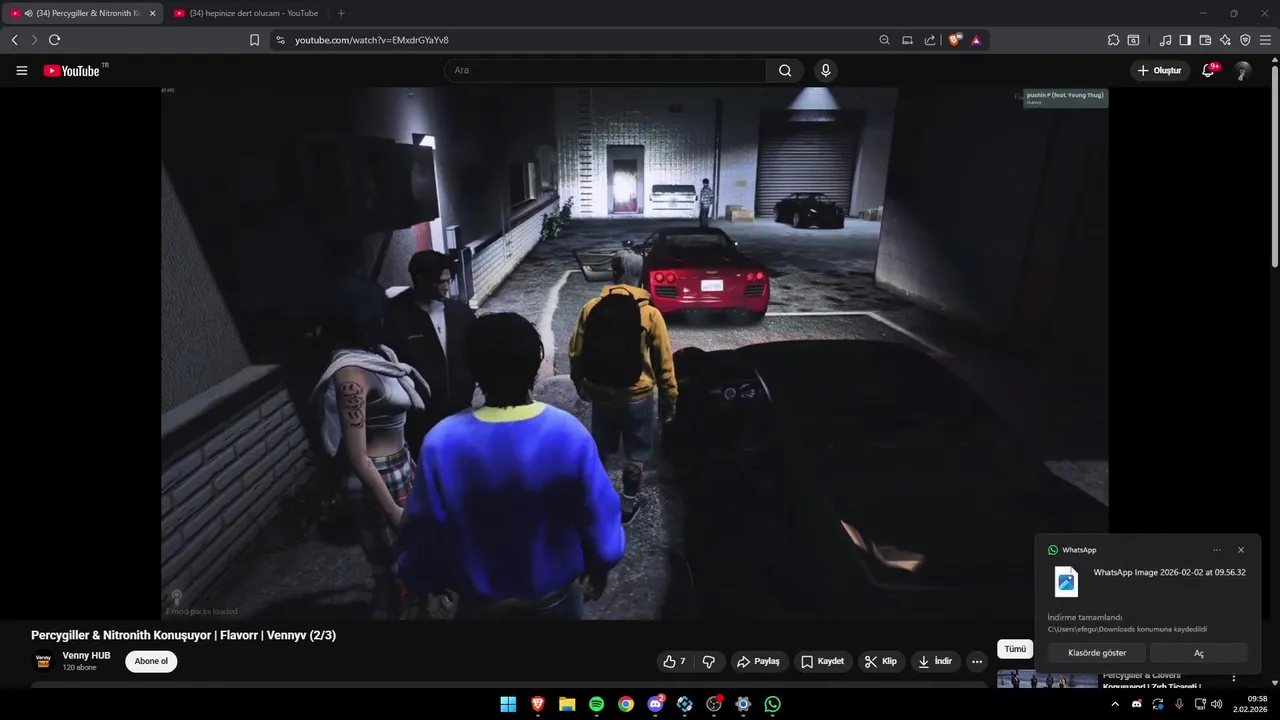
Task: Click the browser forward arrow
Action: click(x=34, y=40)
